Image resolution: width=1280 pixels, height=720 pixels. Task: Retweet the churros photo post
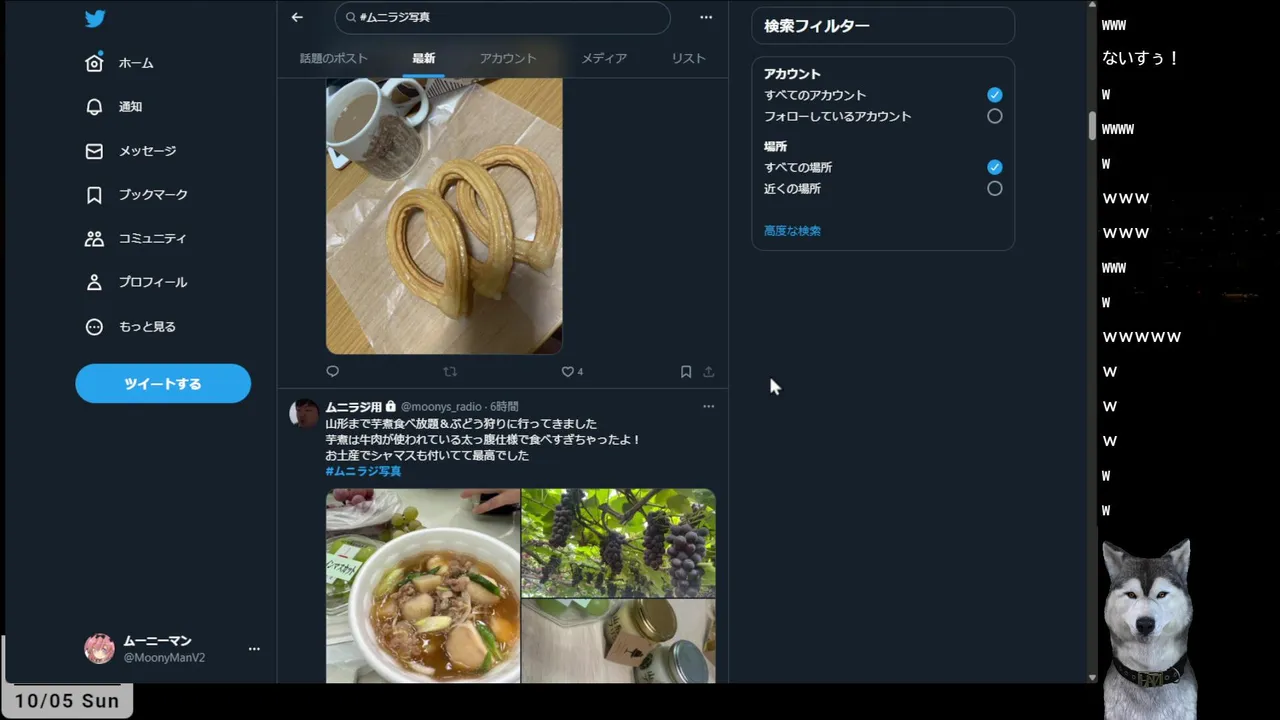450,371
